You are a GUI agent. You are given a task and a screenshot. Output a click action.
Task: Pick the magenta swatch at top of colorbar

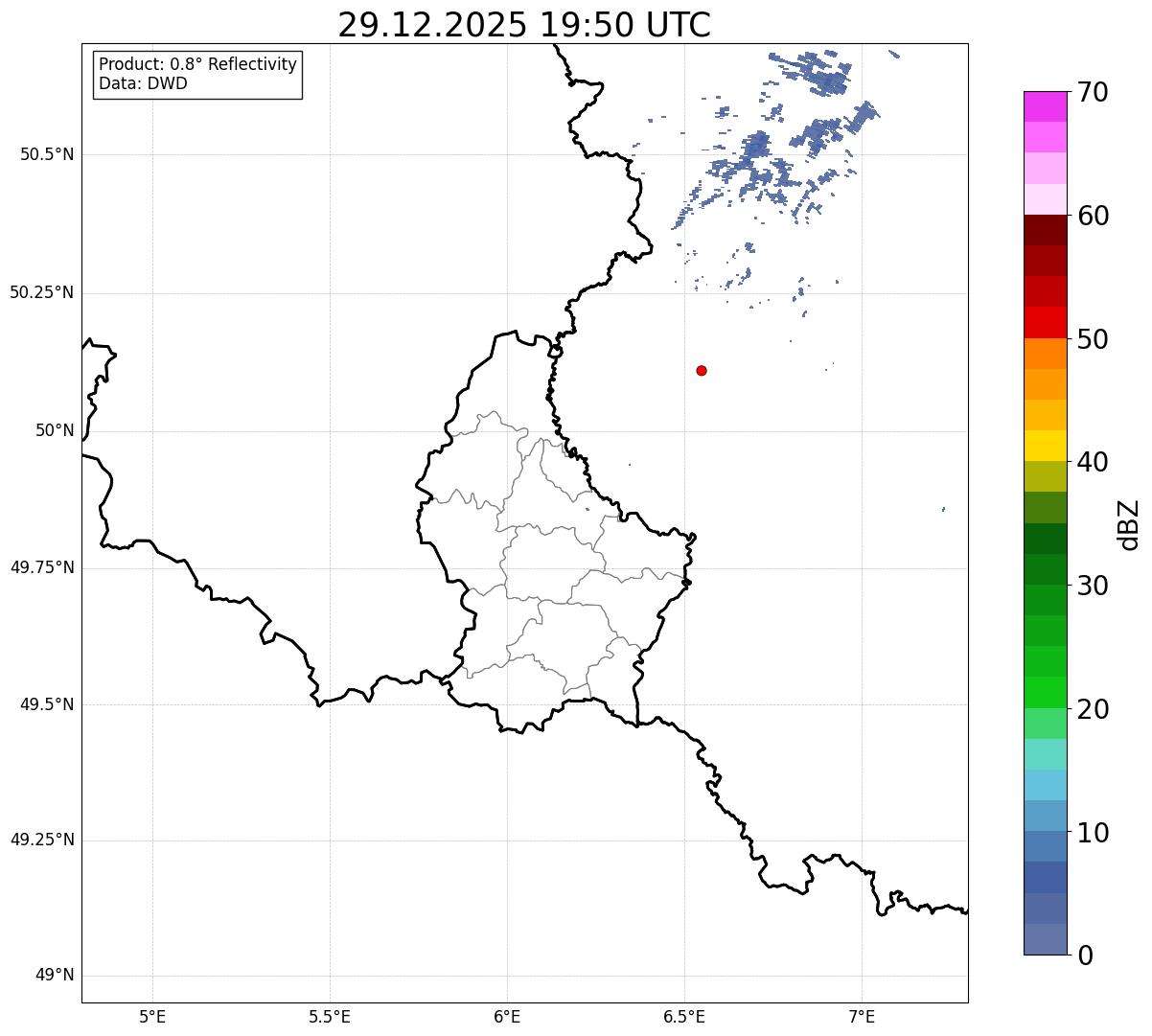(x=1045, y=106)
